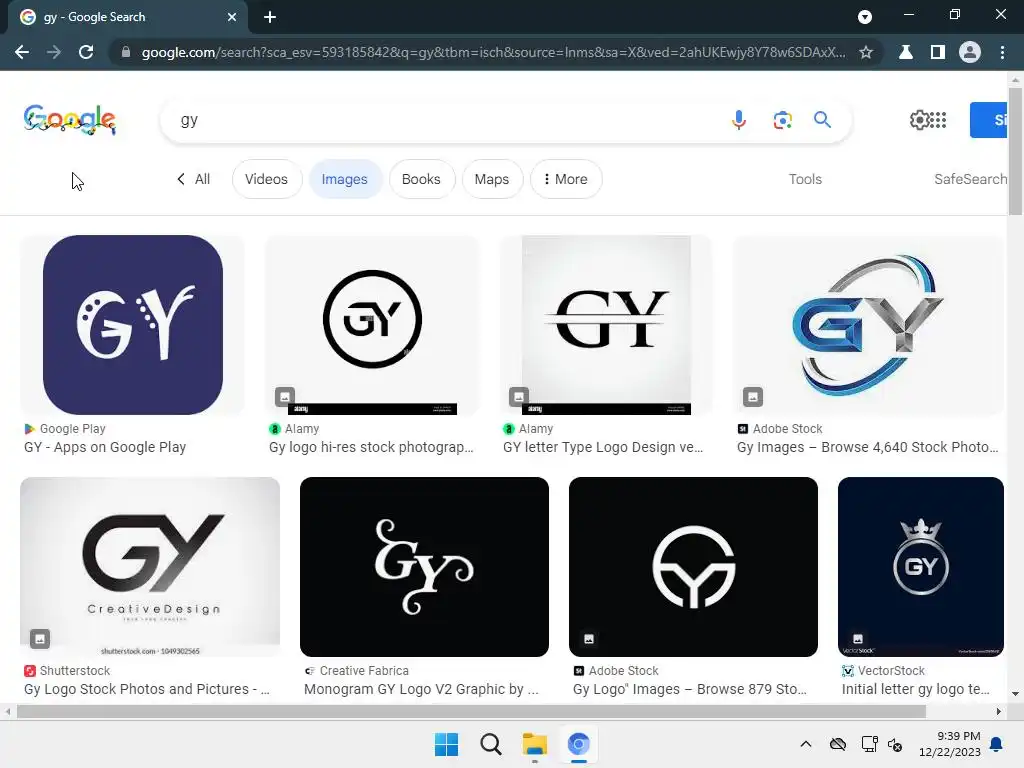Switch to the Books tab
Viewport: 1024px width, 768px height.
(421, 179)
